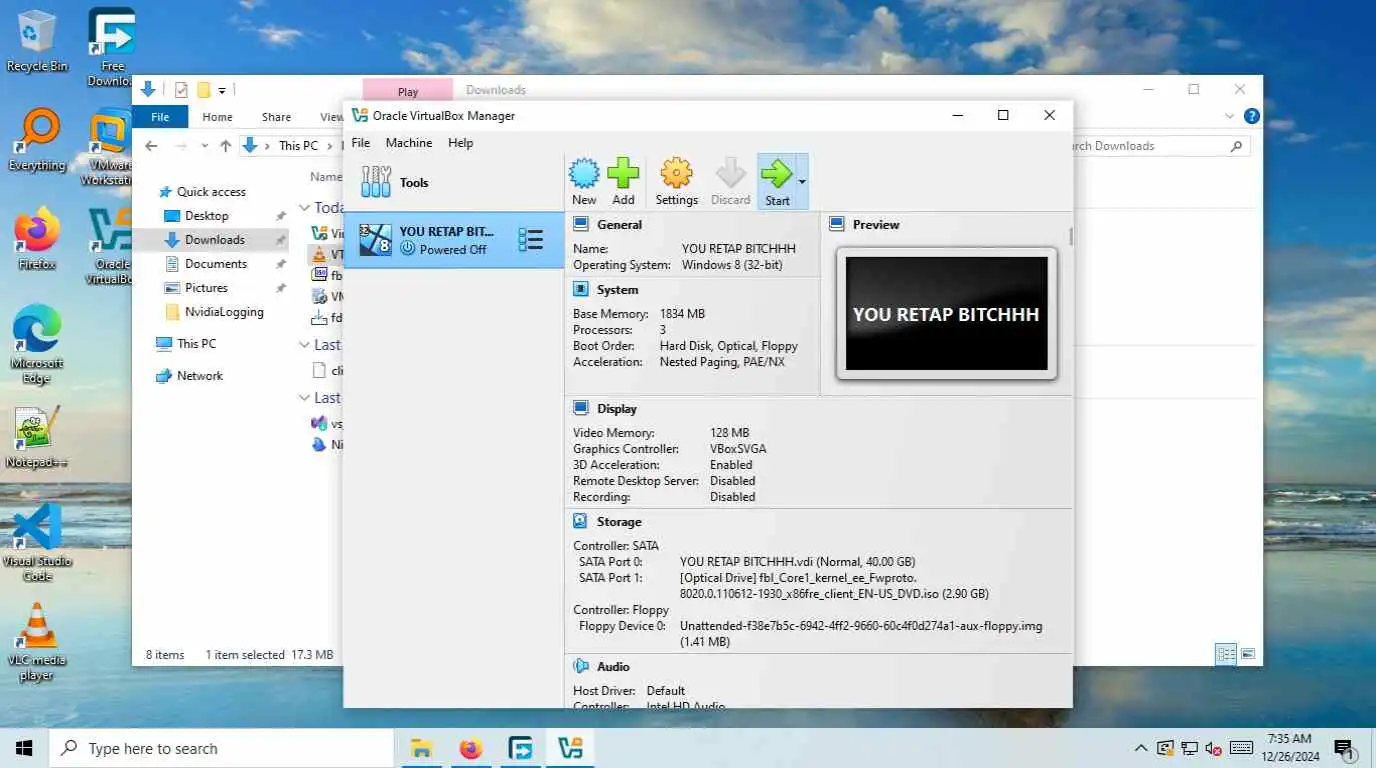Open Home tab in File Explorer
The width and height of the screenshot is (1376, 768).
(217, 117)
